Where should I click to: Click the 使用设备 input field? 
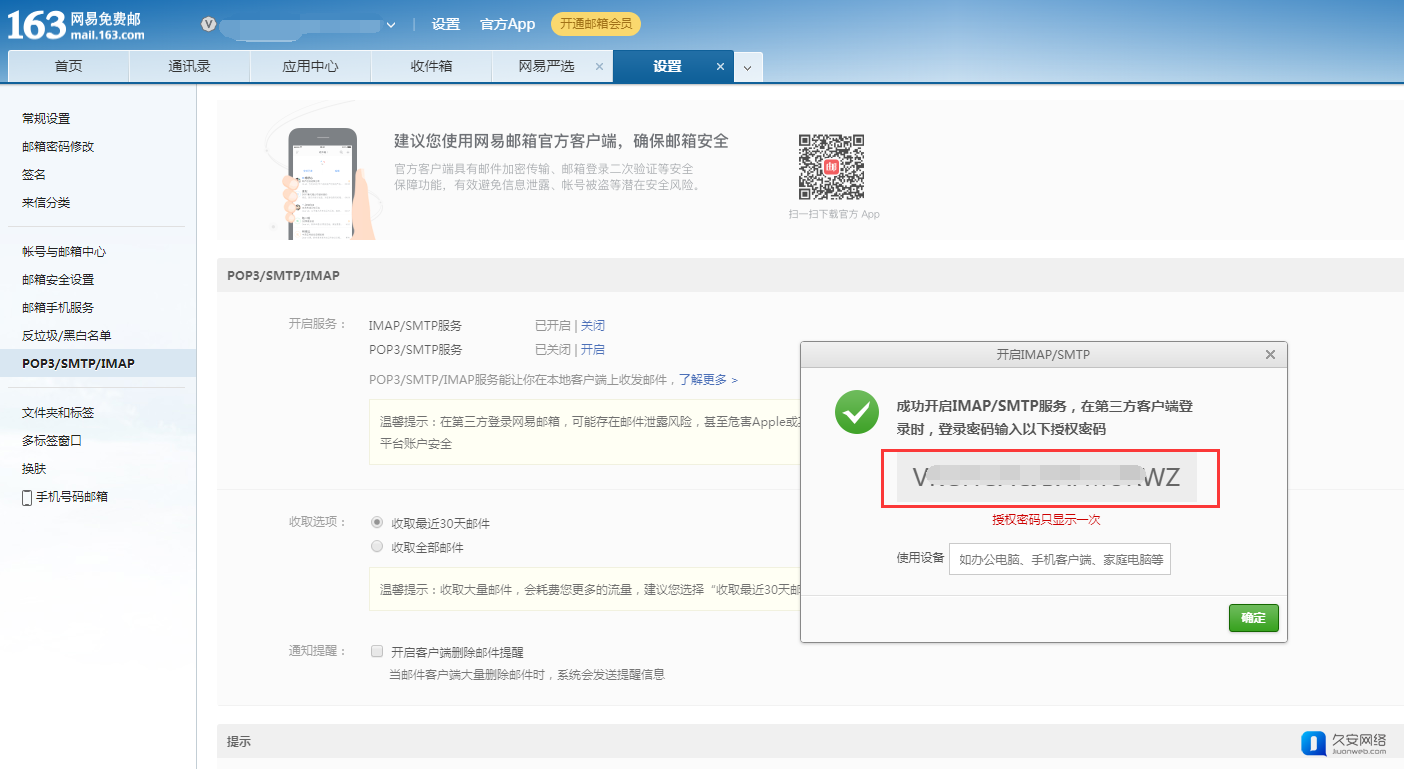1059,560
